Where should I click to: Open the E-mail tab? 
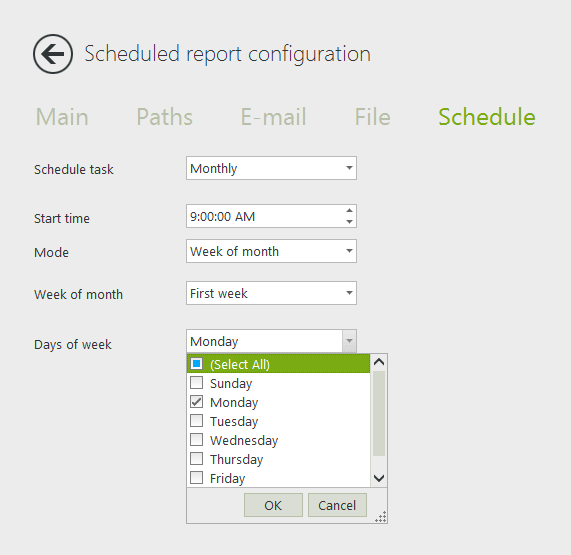273,117
